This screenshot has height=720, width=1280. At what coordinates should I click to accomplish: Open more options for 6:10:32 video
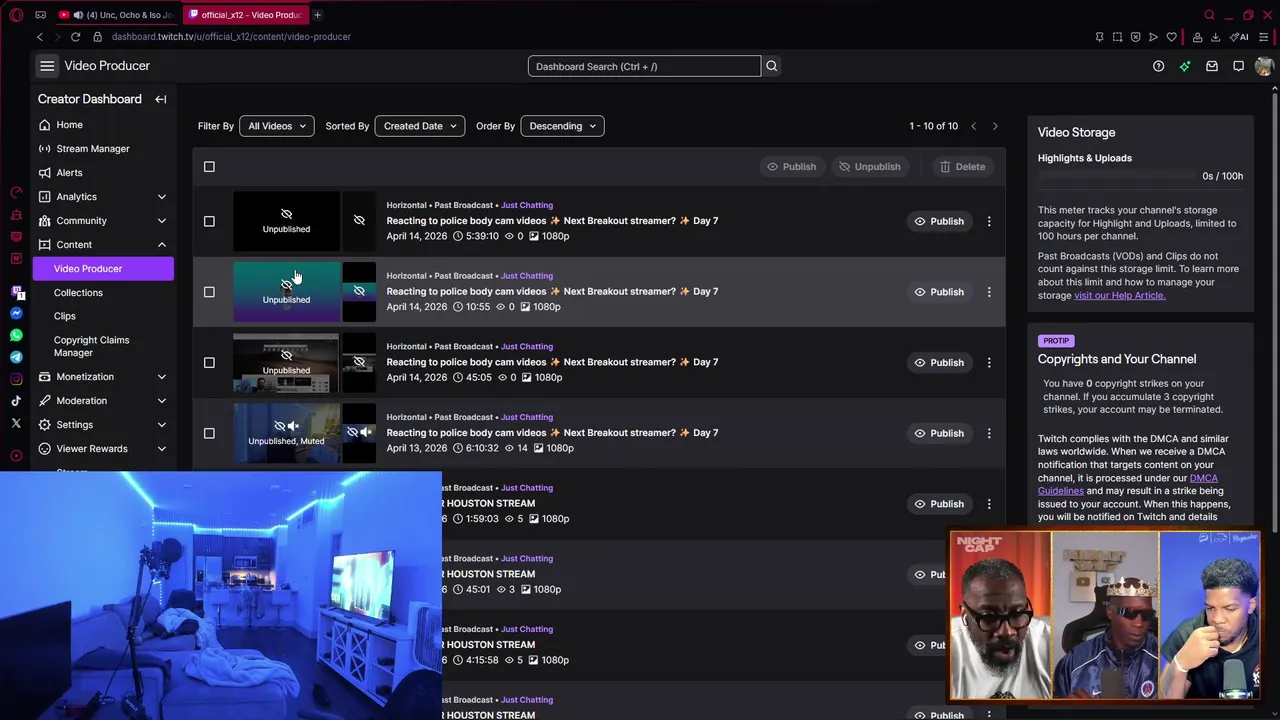(989, 433)
